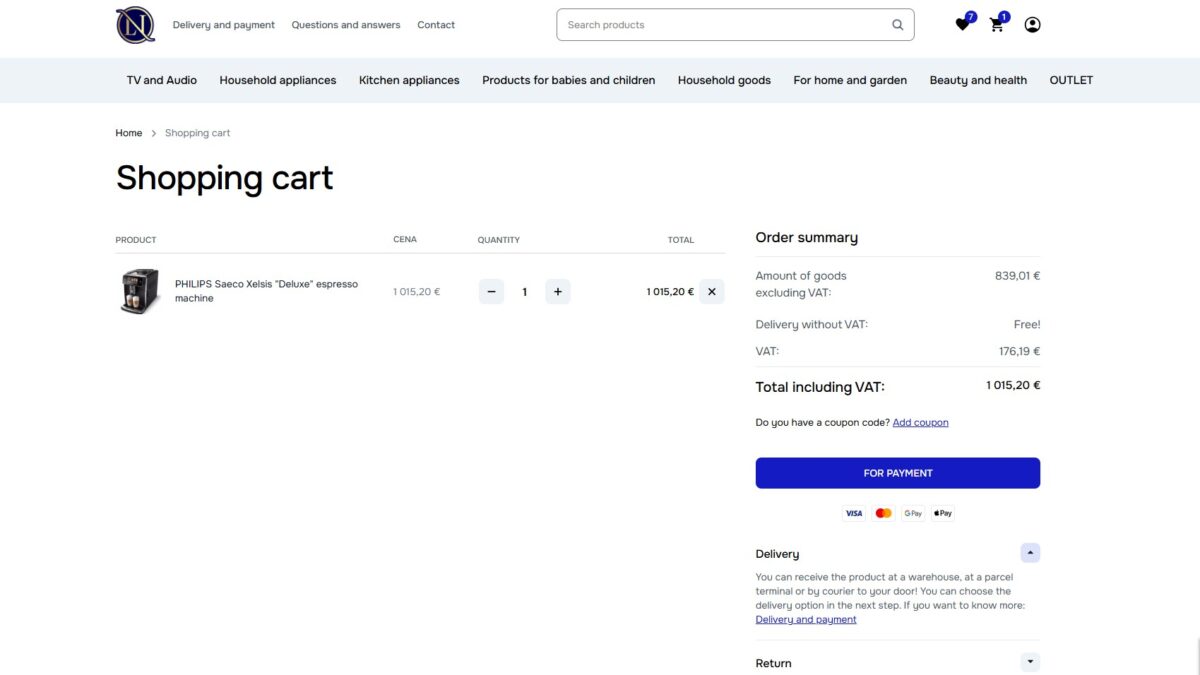
Task: Open the Kitchen appliances category
Action: [409, 80]
